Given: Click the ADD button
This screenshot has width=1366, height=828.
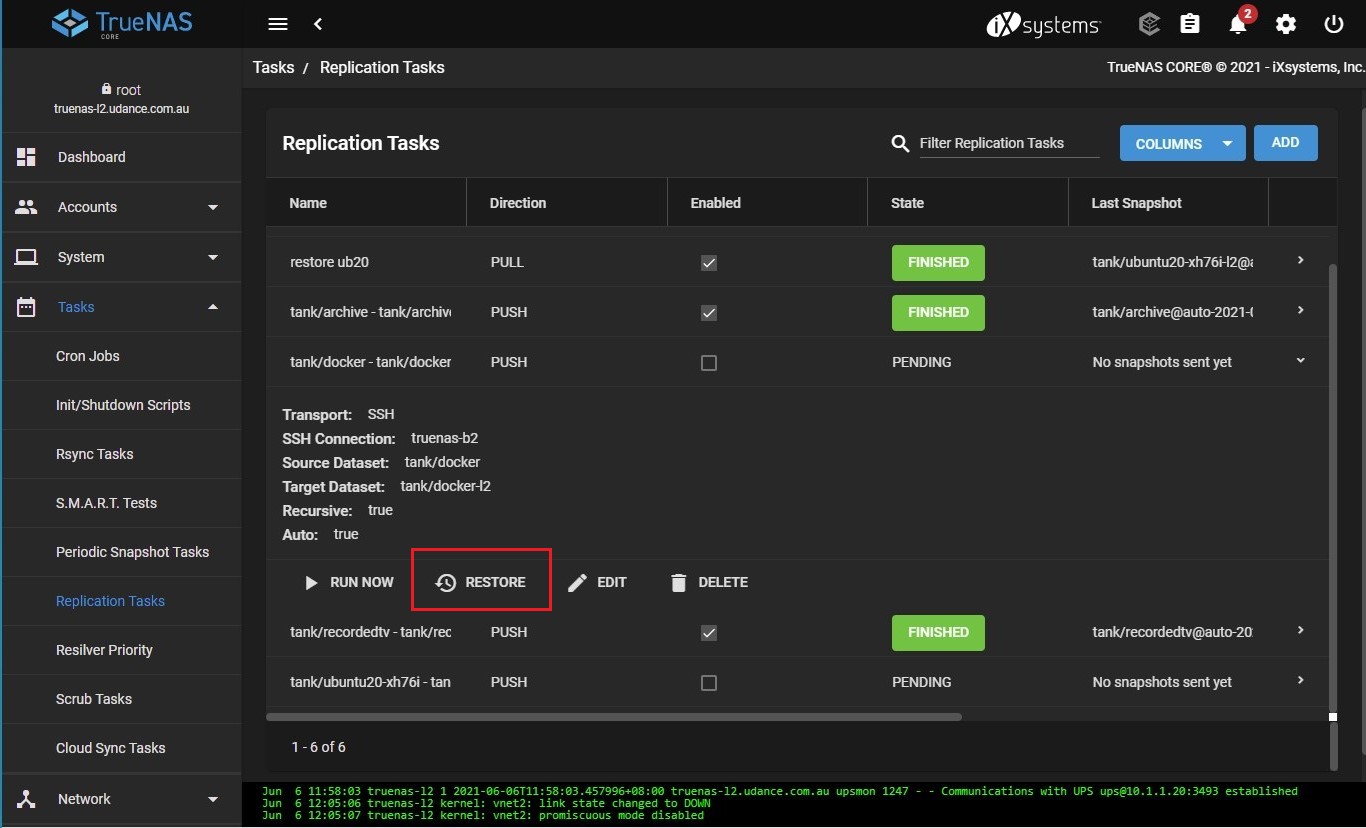Looking at the screenshot, I should click(x=1285, y=142).
